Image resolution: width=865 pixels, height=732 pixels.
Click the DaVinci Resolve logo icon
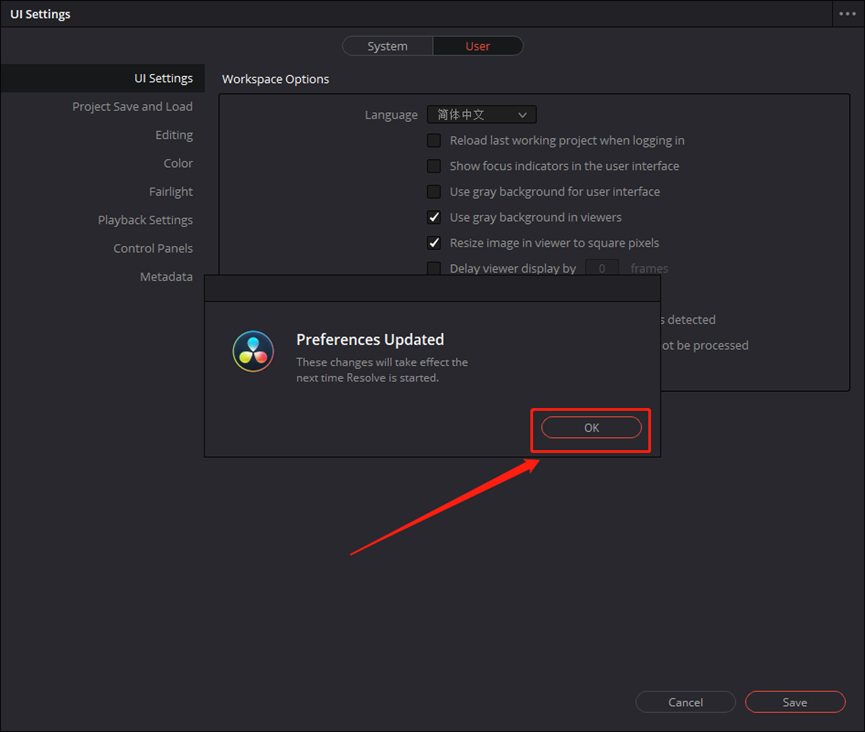[x=253, y=351]
